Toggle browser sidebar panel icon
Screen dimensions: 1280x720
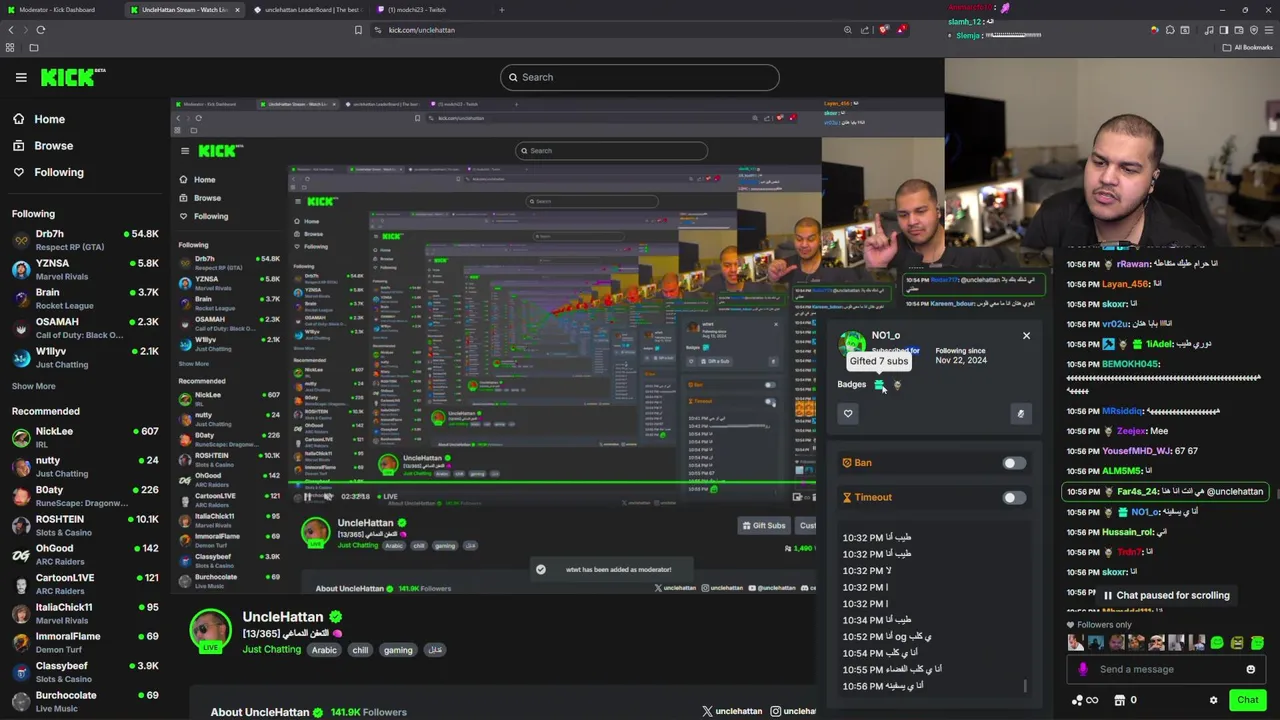1224,30
